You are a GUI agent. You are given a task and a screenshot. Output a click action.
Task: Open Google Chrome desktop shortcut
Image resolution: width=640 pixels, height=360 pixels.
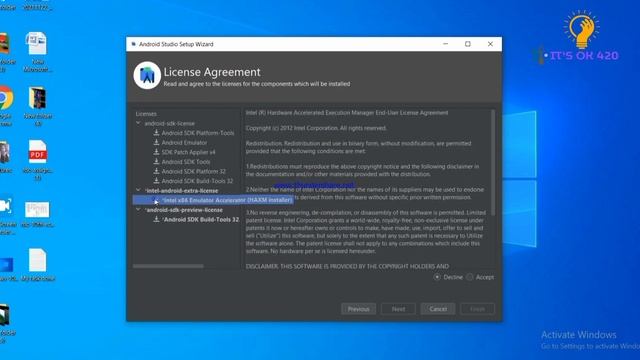pyautogui.click(x=6, y=98)
